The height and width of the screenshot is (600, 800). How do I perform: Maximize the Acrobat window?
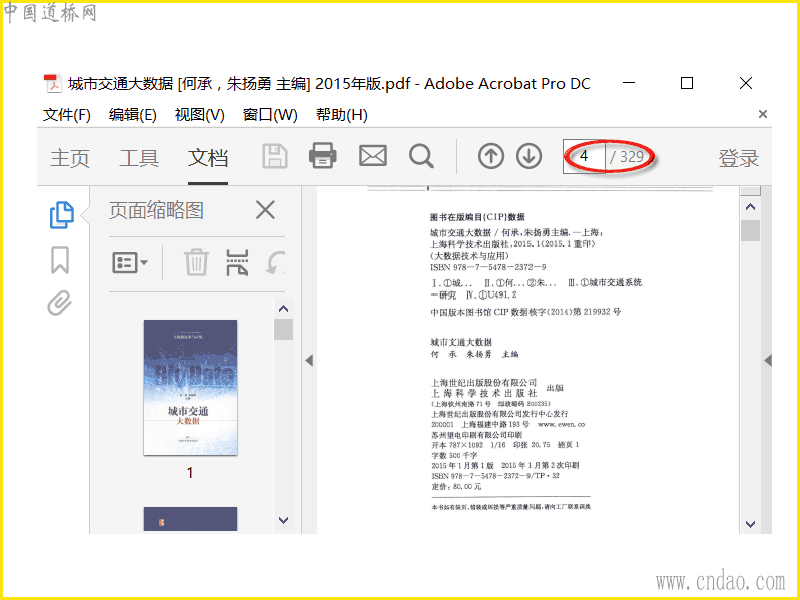687,83
